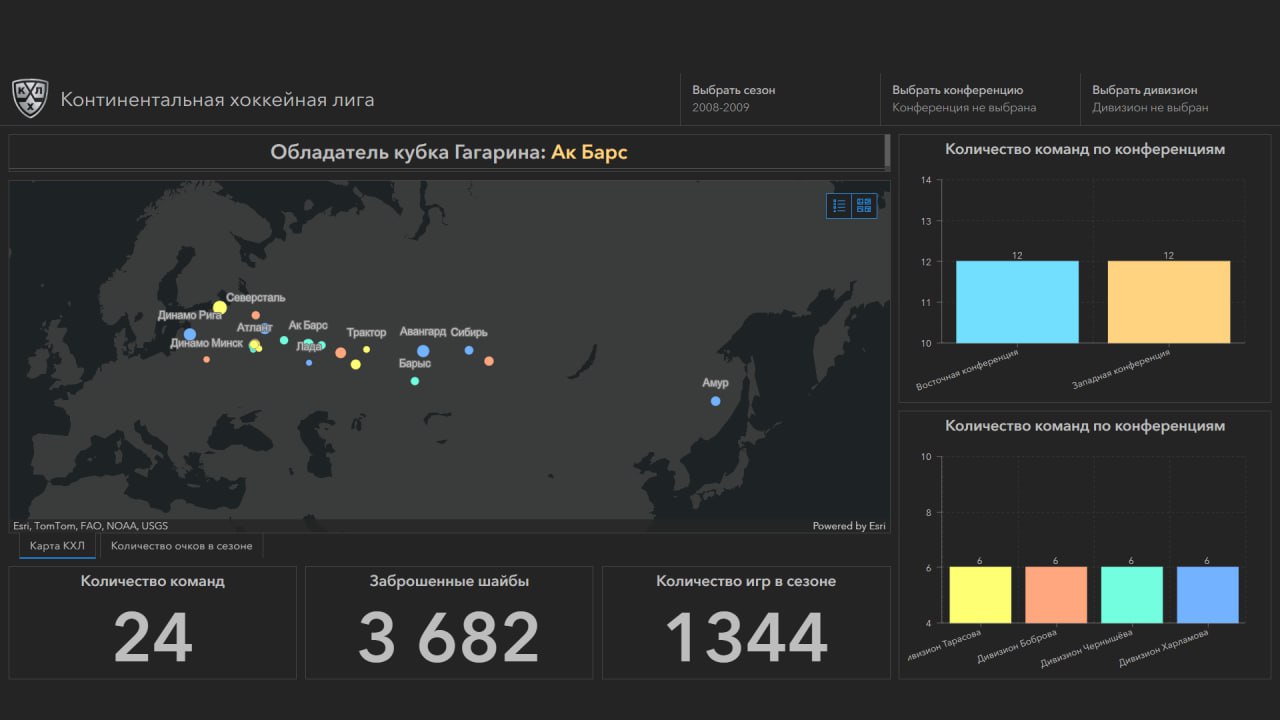The height and width of the screenshot is (720, 1280).
Task: Click the small orange marker under Динамо Минск
Action: click(x=207, y=359)
